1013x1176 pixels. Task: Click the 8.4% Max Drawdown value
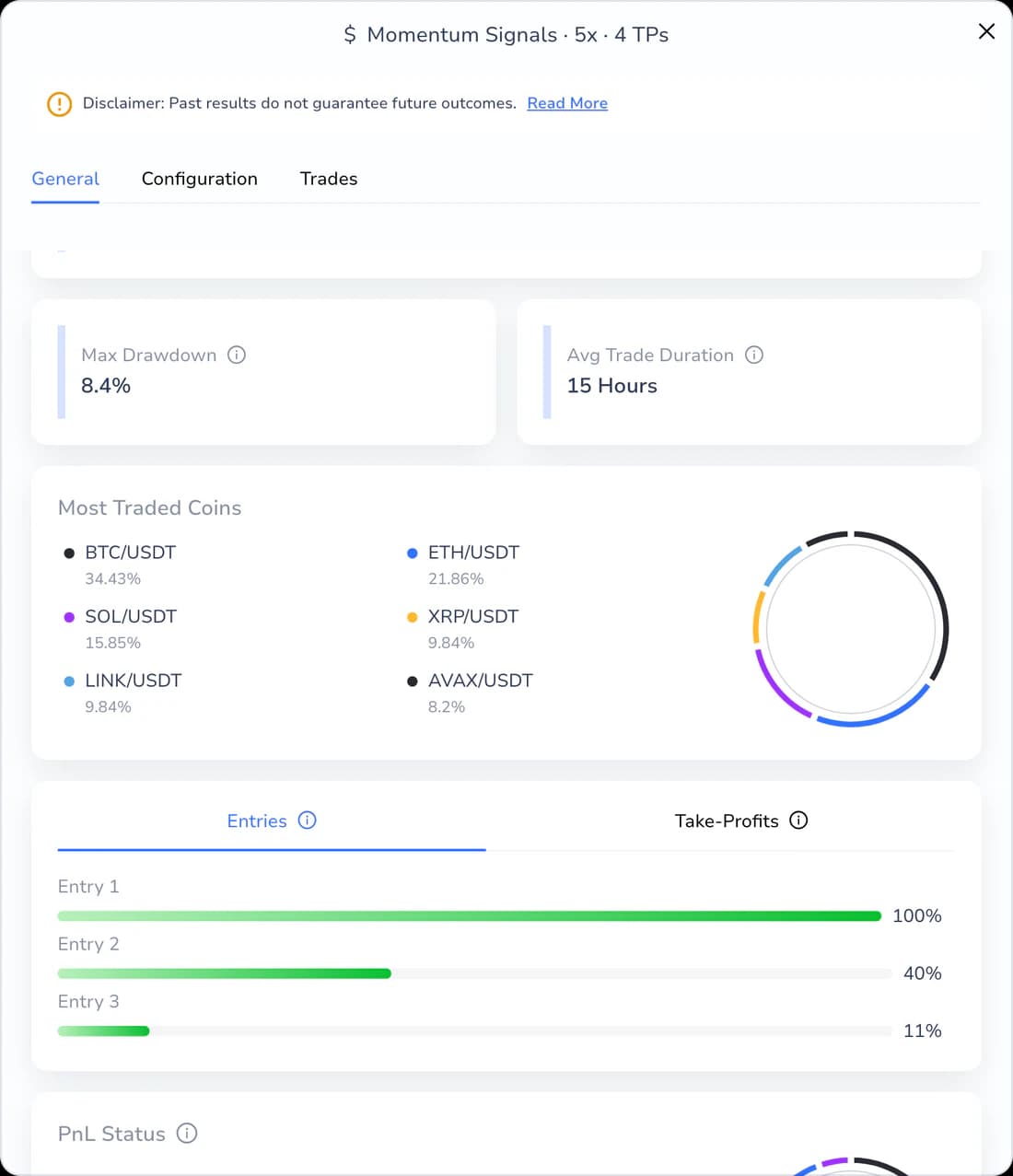[x=106, y=386]
